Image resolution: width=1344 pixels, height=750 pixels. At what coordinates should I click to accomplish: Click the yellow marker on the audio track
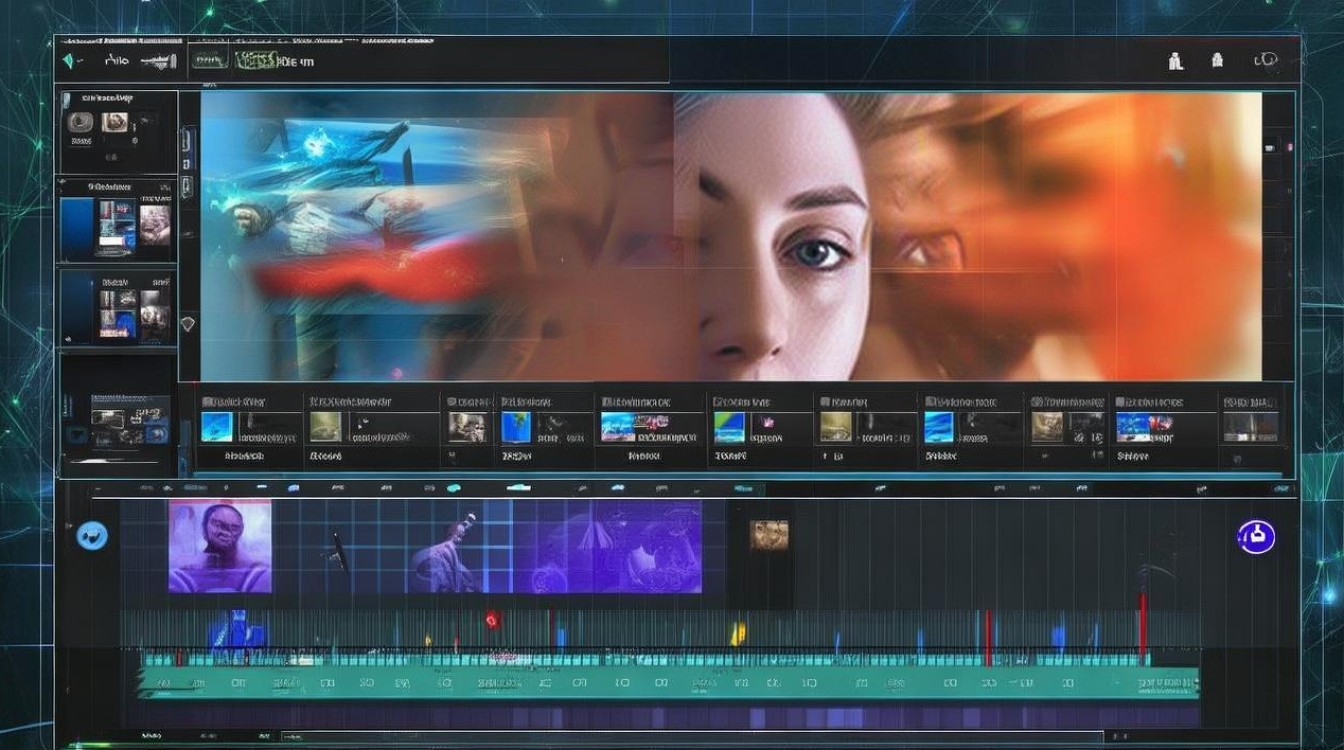pos(738,633)
